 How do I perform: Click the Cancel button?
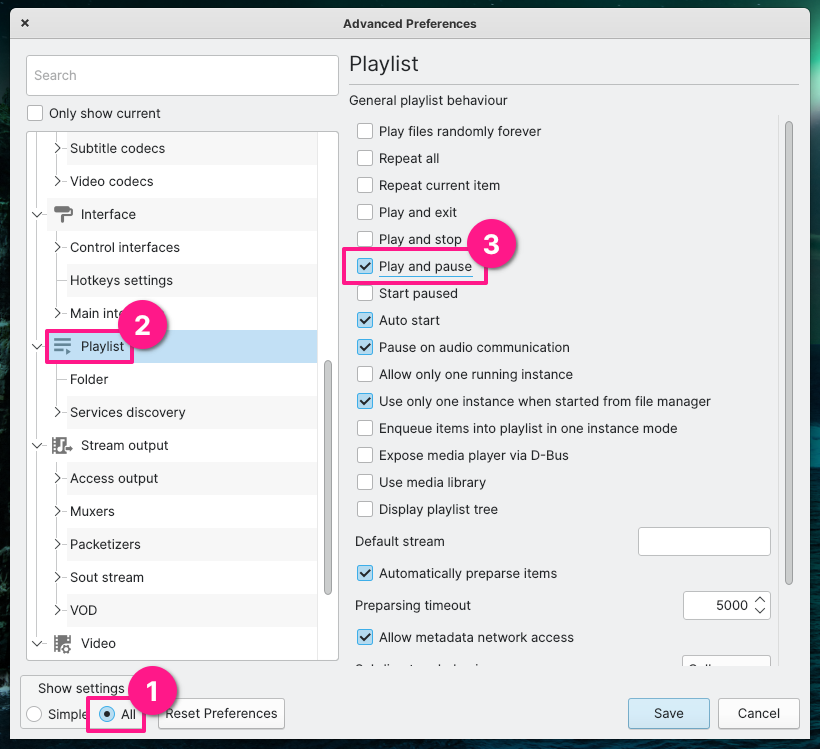coord(758,713)
